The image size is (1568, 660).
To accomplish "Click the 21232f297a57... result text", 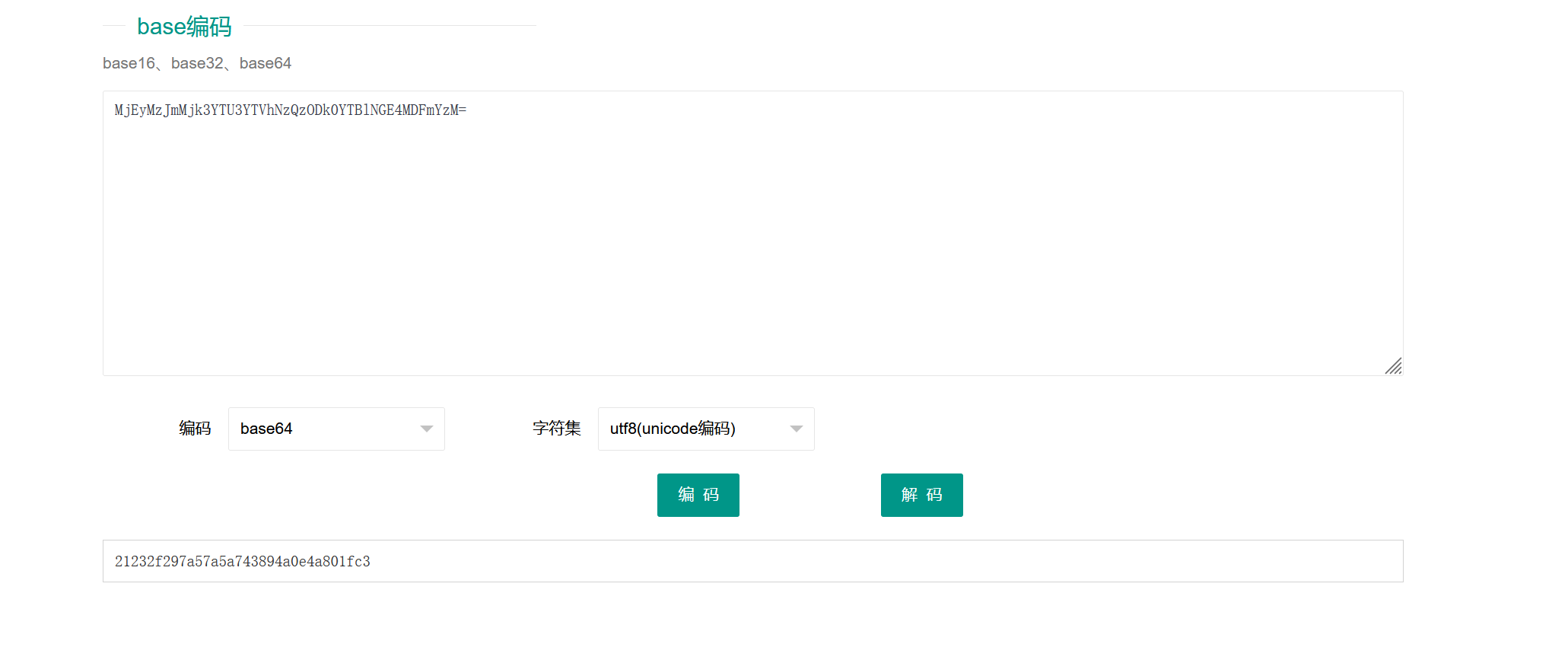I will pyautogui.click(x=243, y=562).
